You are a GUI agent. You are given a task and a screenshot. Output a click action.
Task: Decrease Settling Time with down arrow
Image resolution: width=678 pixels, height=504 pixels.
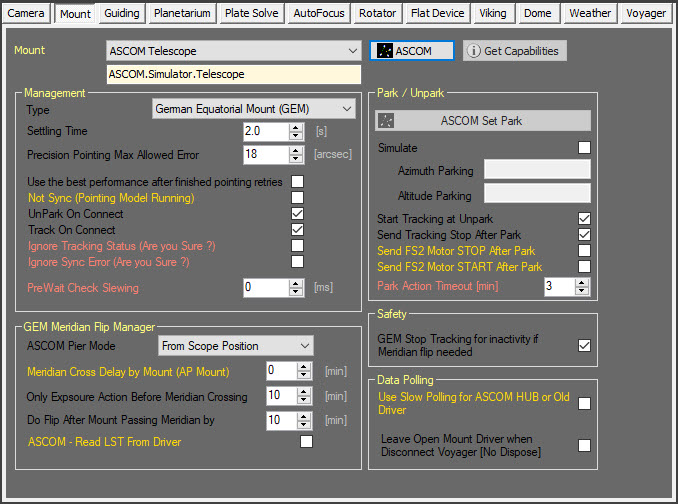click(296, 135)
